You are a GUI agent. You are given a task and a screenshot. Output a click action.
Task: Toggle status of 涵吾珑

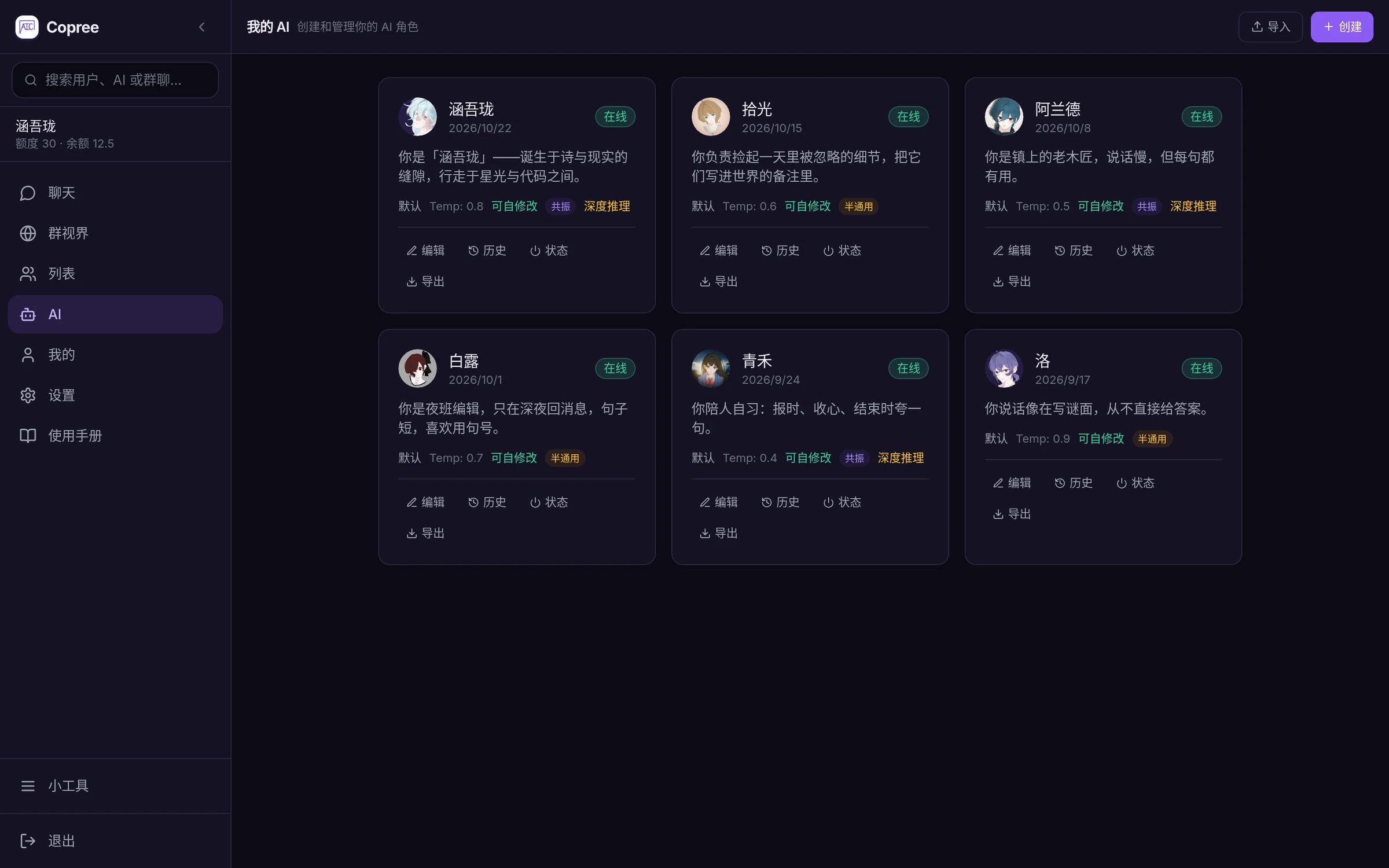tap(549, 251)
